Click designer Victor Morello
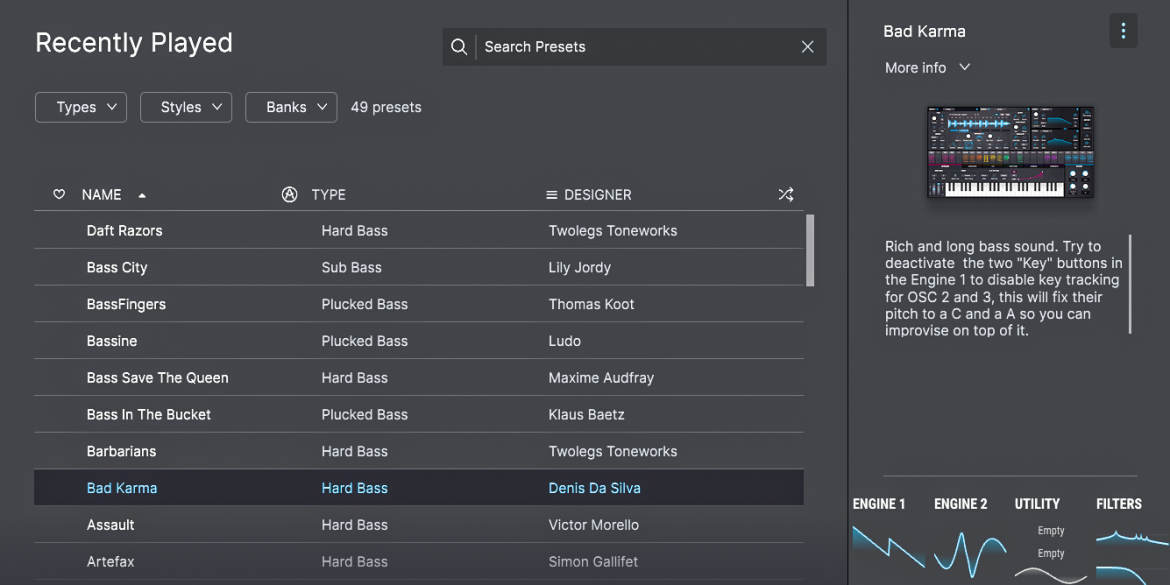The image size is (1170, 585). pos(594,525)
